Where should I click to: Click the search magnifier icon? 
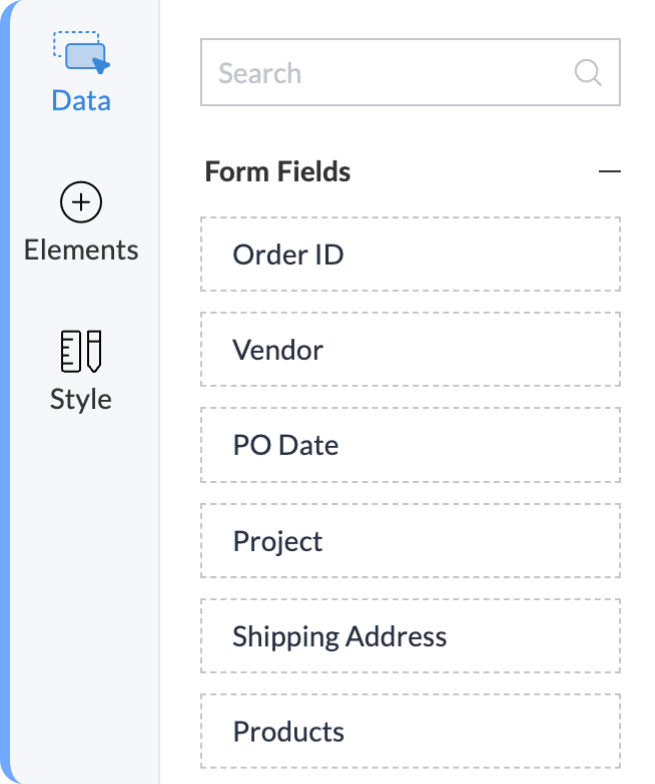[x=588, y=72]
